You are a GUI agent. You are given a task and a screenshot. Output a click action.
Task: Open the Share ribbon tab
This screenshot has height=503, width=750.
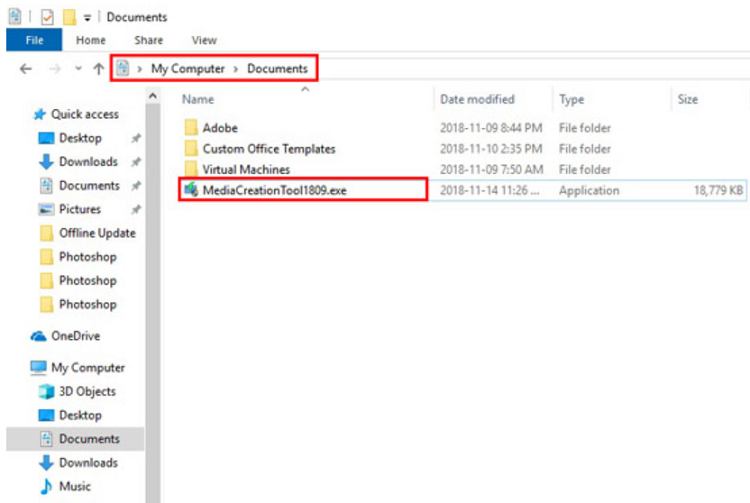point(149,40)
